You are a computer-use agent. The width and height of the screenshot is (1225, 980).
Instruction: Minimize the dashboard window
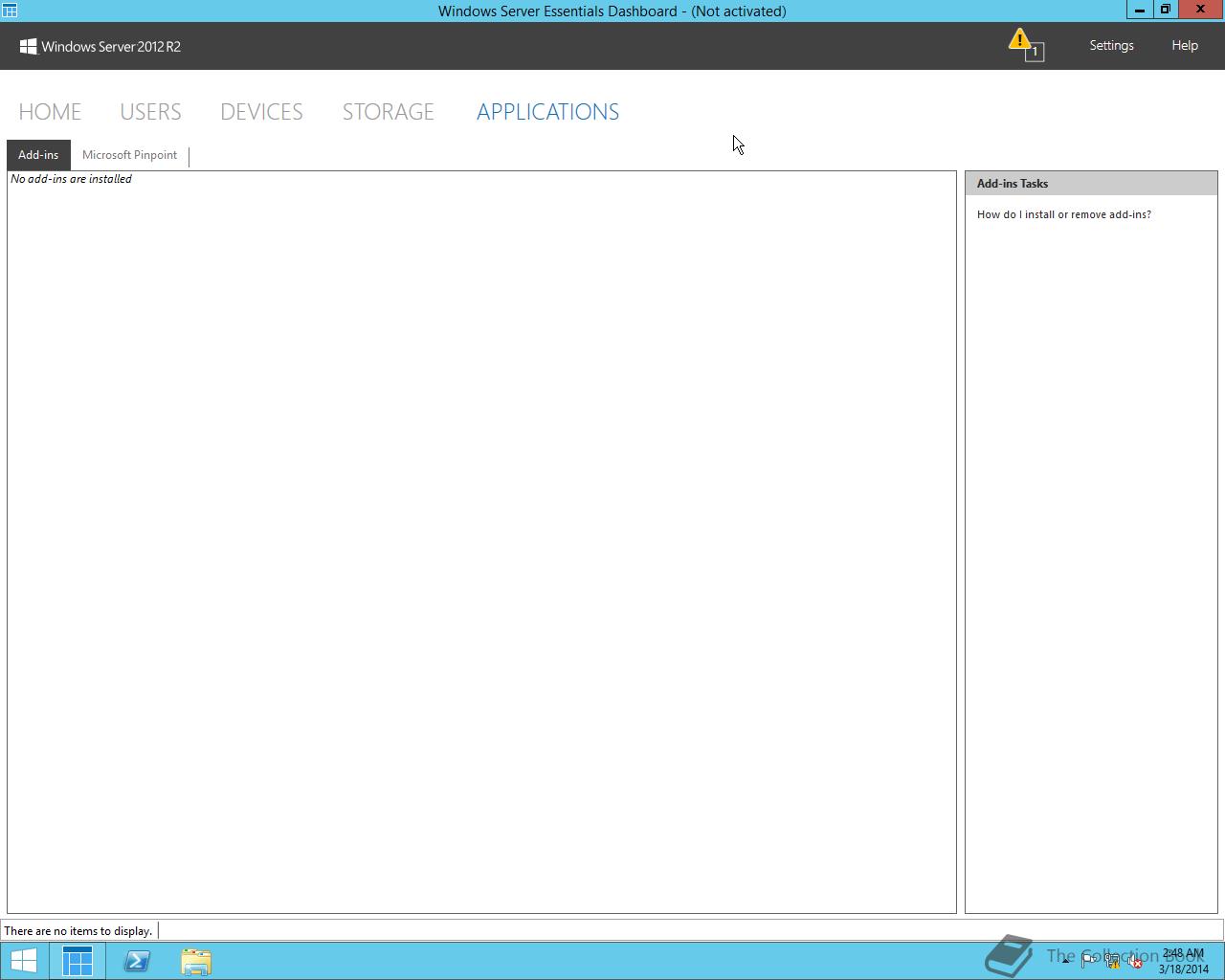1139,10
